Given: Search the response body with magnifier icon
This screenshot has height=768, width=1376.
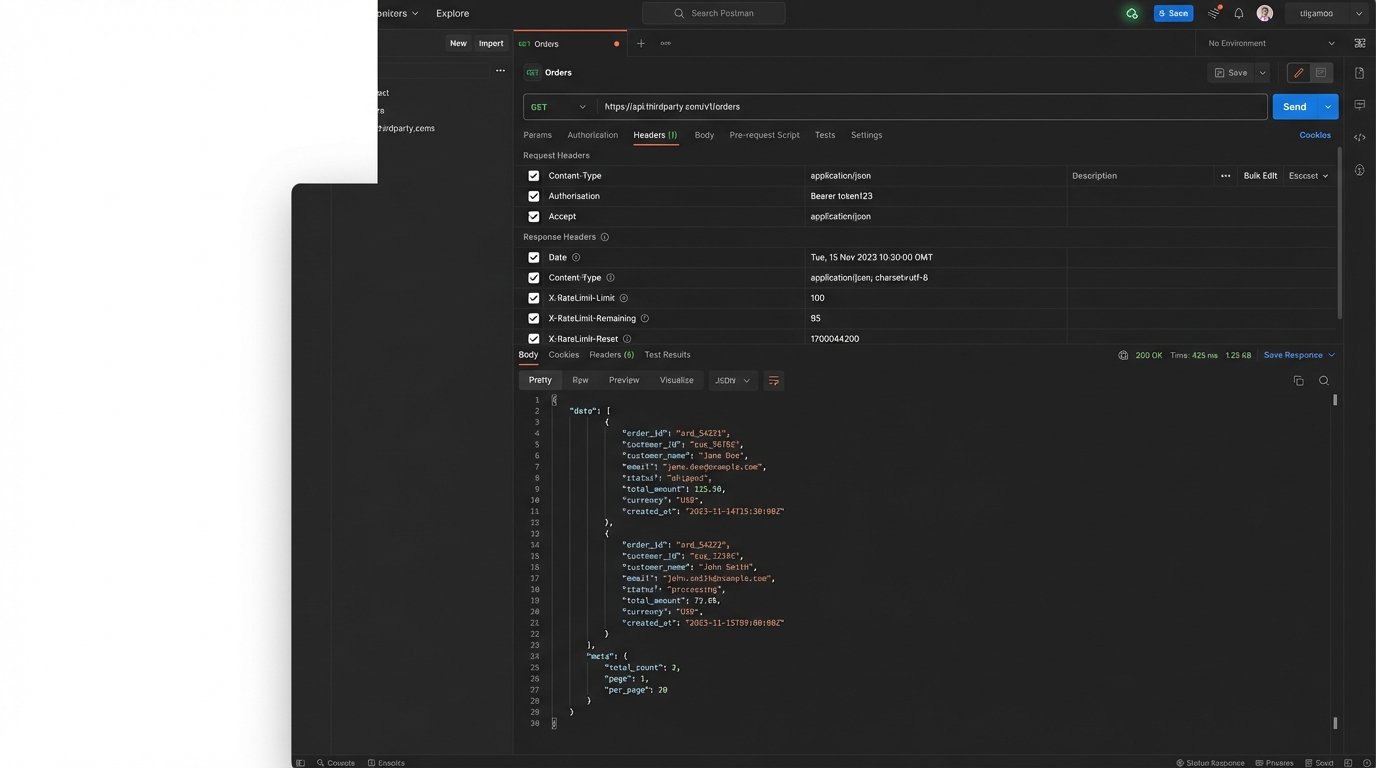Looking at the screenshot, I should tap(1324, 381).
